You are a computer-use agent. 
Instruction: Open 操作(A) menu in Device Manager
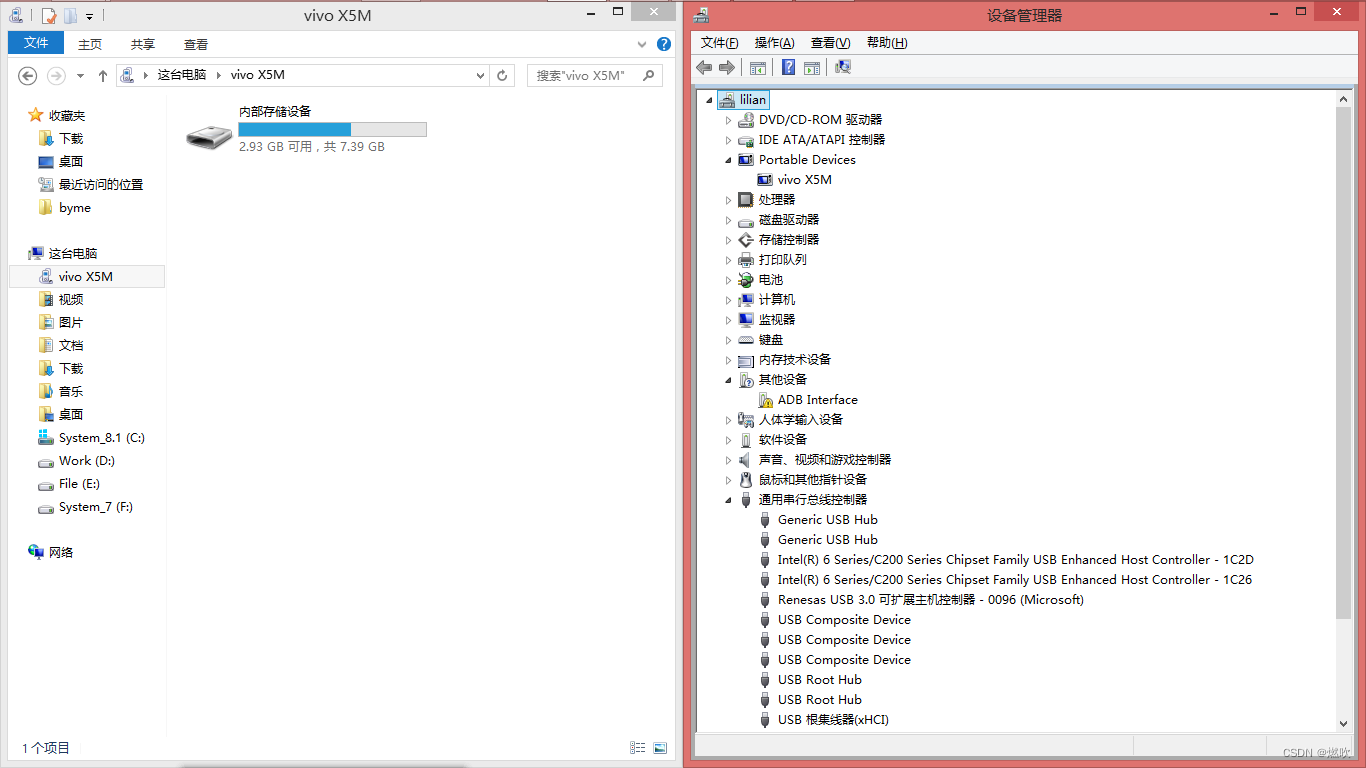(774, 43)
